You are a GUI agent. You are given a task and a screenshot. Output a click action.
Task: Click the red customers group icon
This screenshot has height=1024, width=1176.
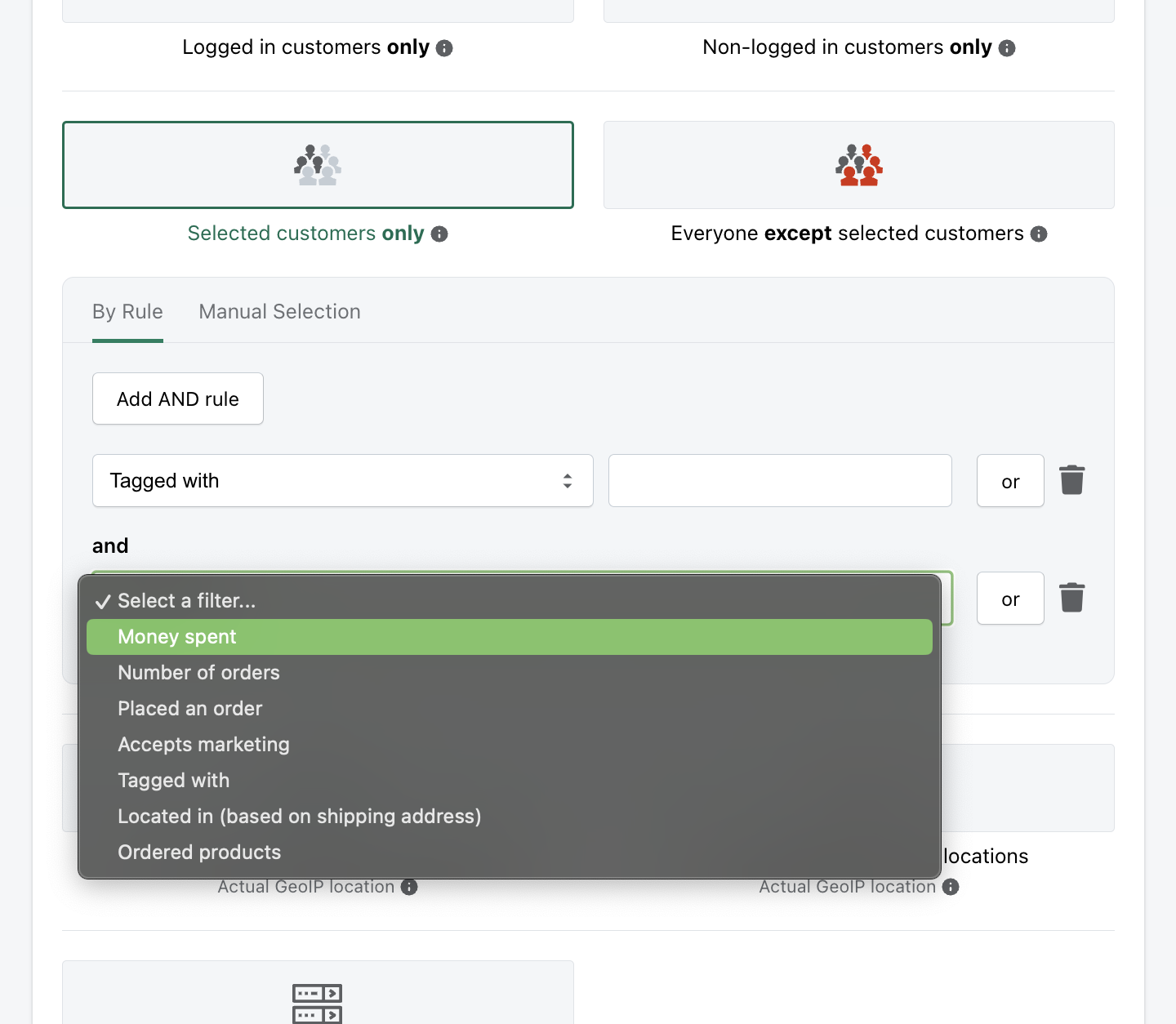tap(859, 165)
